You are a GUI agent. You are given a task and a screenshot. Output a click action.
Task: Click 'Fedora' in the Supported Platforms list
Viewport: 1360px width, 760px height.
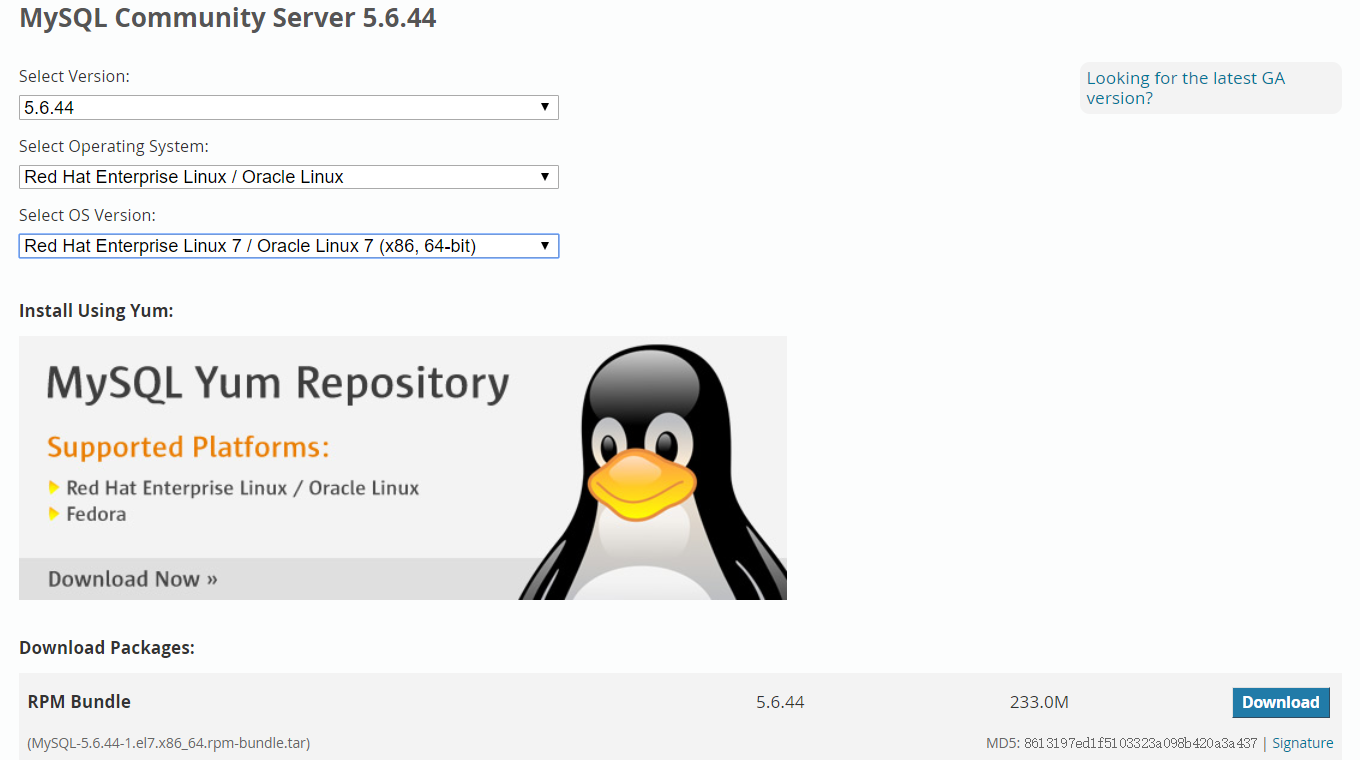coord(96,514)
